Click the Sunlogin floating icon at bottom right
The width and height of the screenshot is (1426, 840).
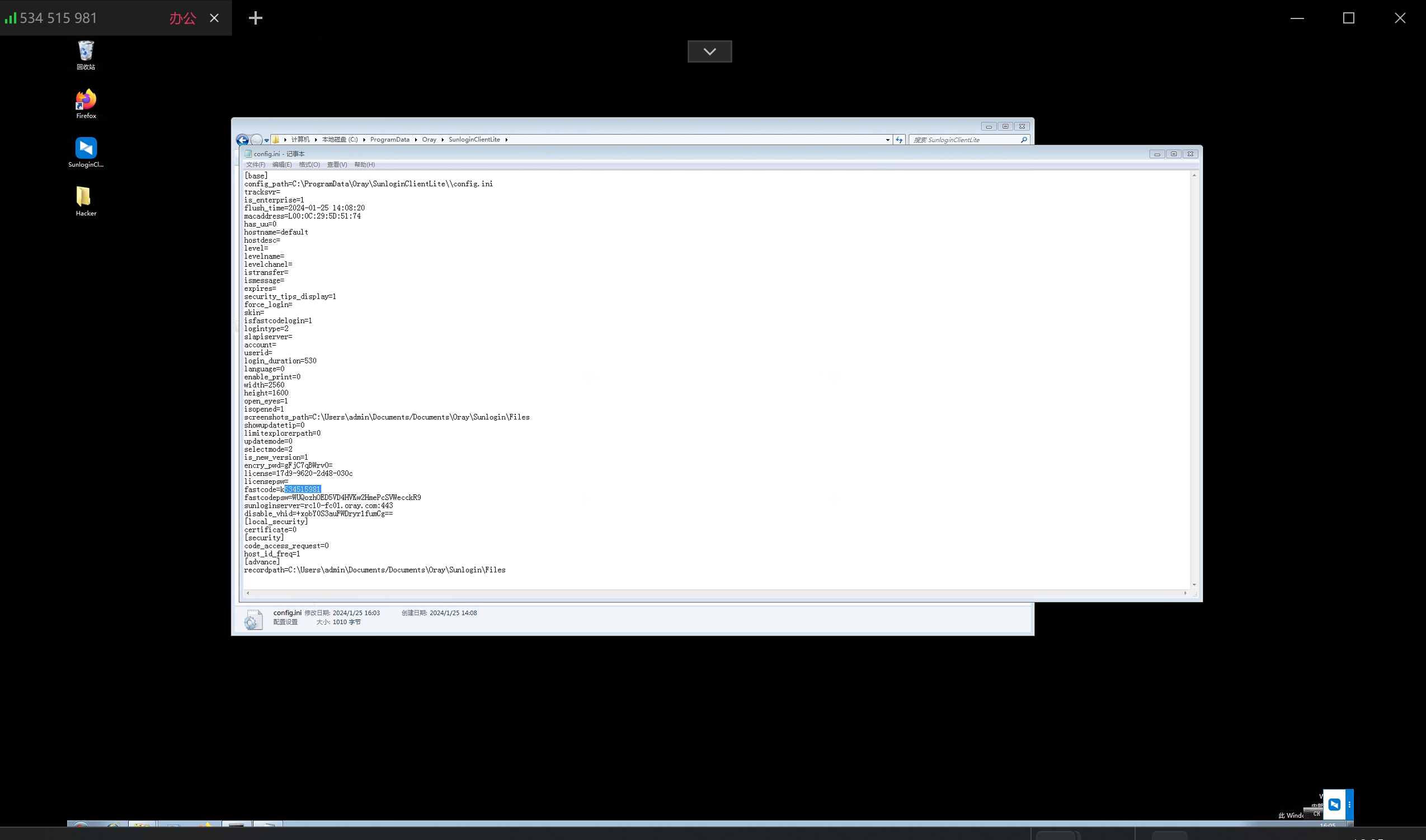(x=1334, y=804)
